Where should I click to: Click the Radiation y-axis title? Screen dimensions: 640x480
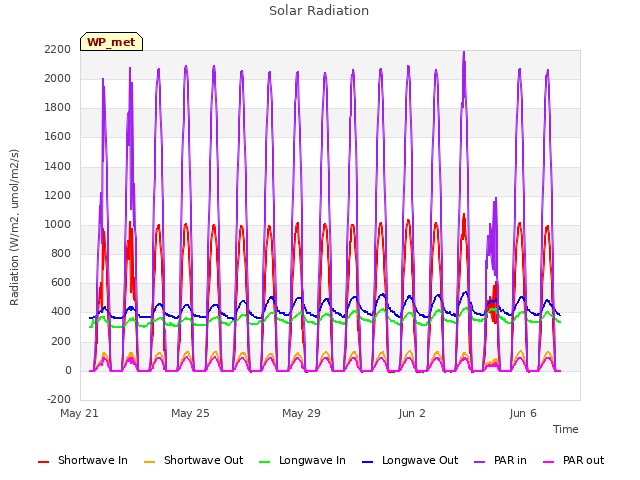pyautogui.click(x=14, y=227)
